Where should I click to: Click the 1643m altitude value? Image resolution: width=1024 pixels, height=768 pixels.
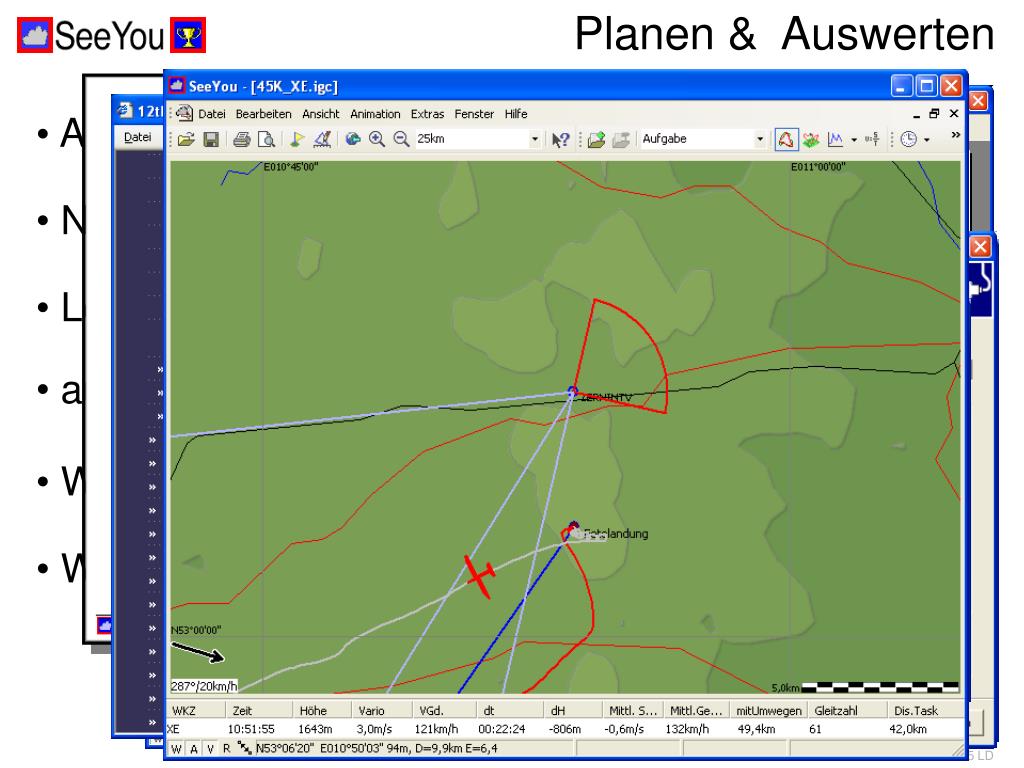point(315,729)
